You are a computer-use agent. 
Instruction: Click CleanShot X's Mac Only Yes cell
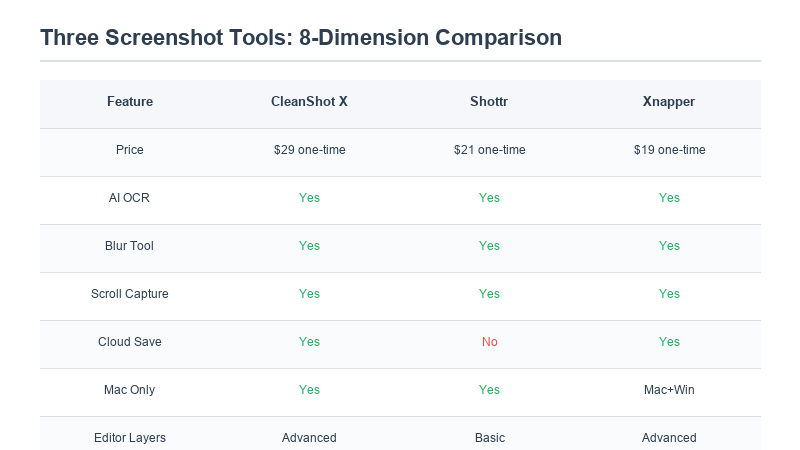[309, 389]
